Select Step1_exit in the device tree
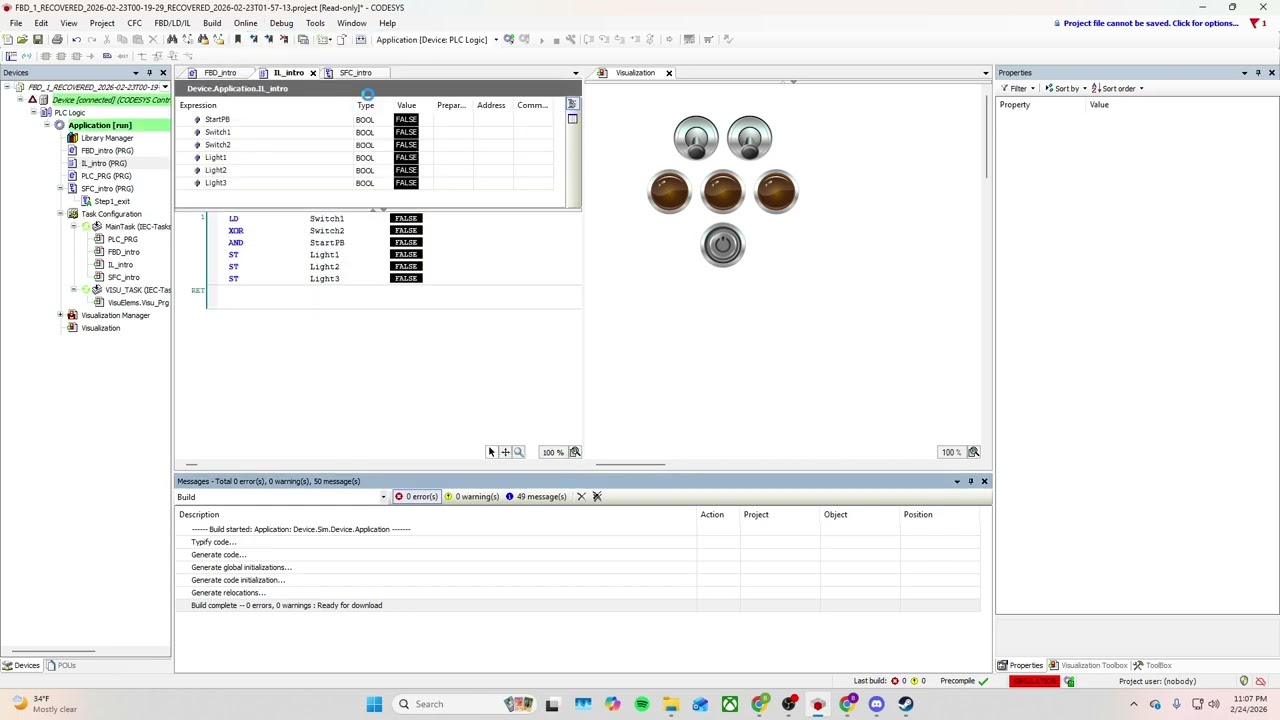 pyautogui.click(x=112, y=201)
